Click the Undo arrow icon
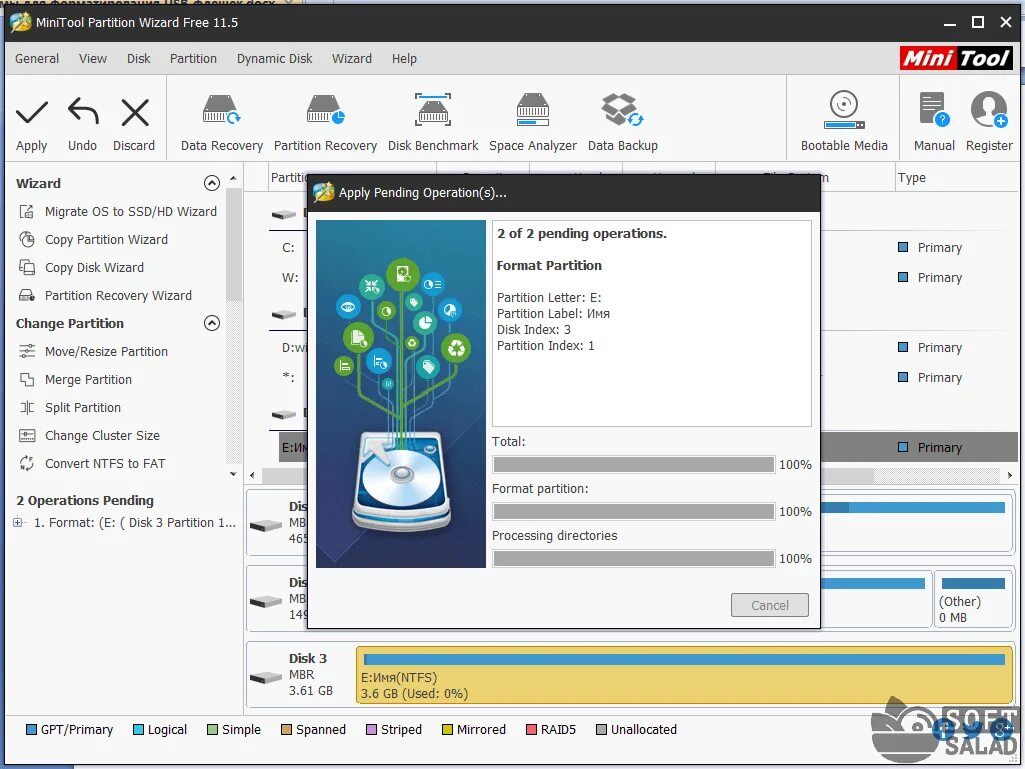Viewport: 1025px width, 769px height. pyautogui.click(x=83, y=111)
